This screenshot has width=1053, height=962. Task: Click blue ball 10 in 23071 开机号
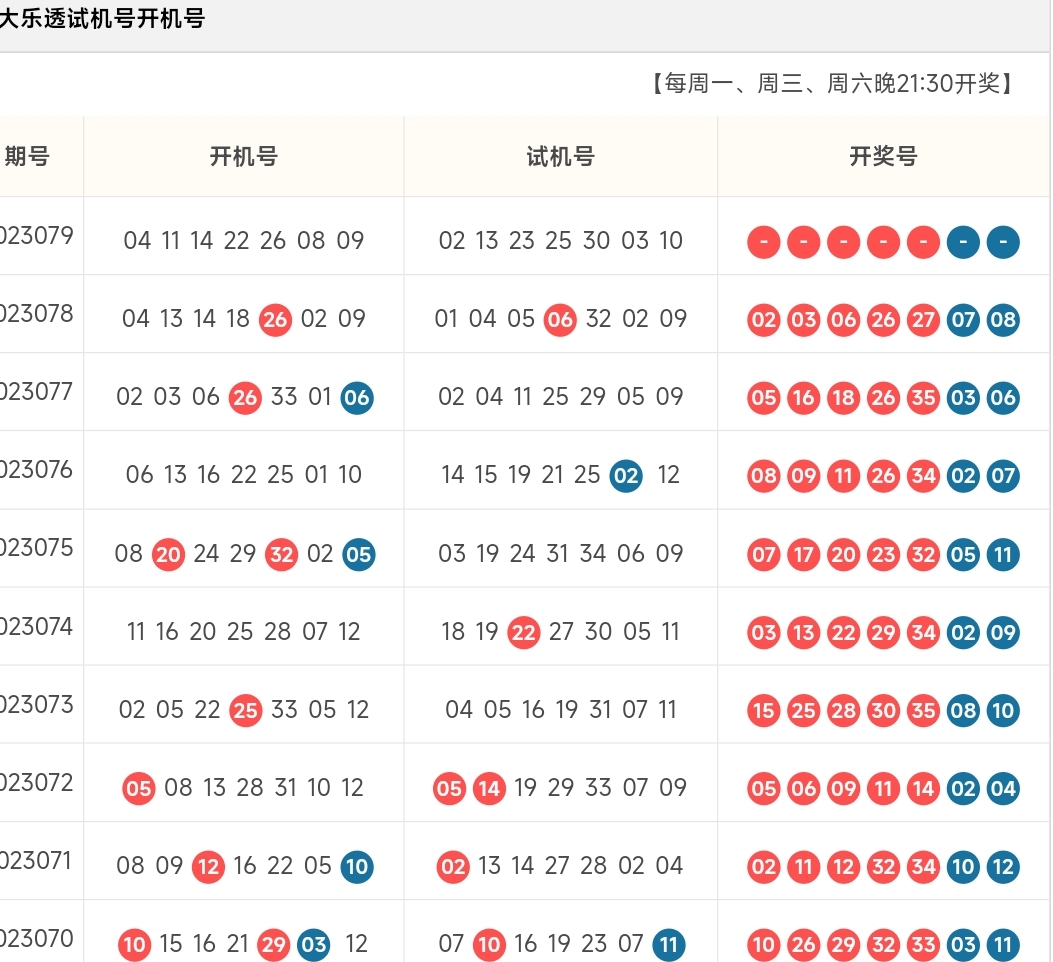[357, 867]
